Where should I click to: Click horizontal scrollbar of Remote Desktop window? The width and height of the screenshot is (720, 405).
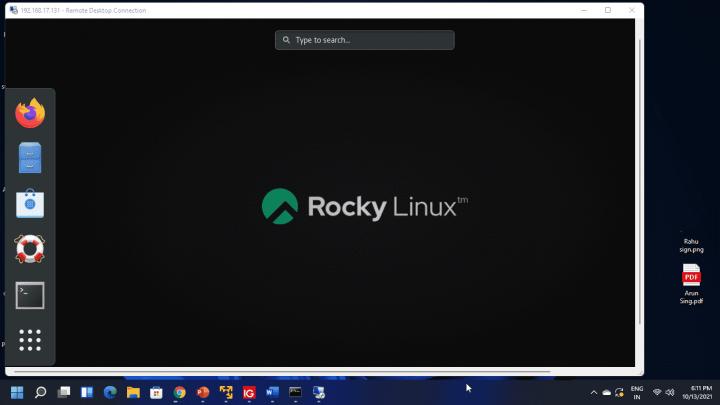coord(282,371)
